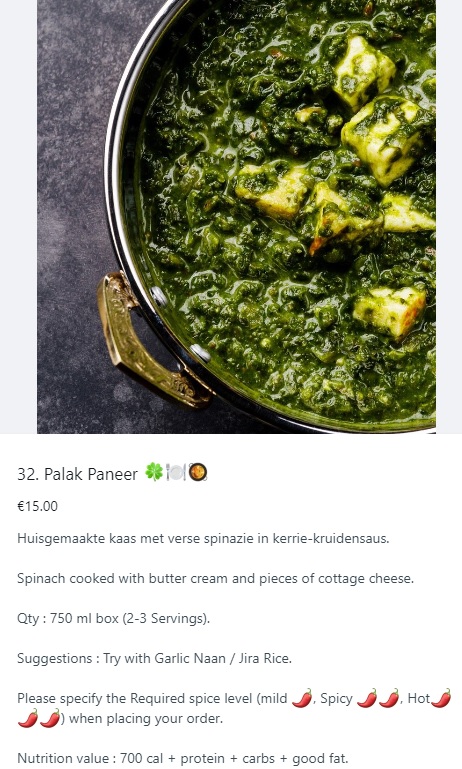Click the single chili pepper after 'mild'
Viewport: 462px width, 769px height.
[302, 698]
